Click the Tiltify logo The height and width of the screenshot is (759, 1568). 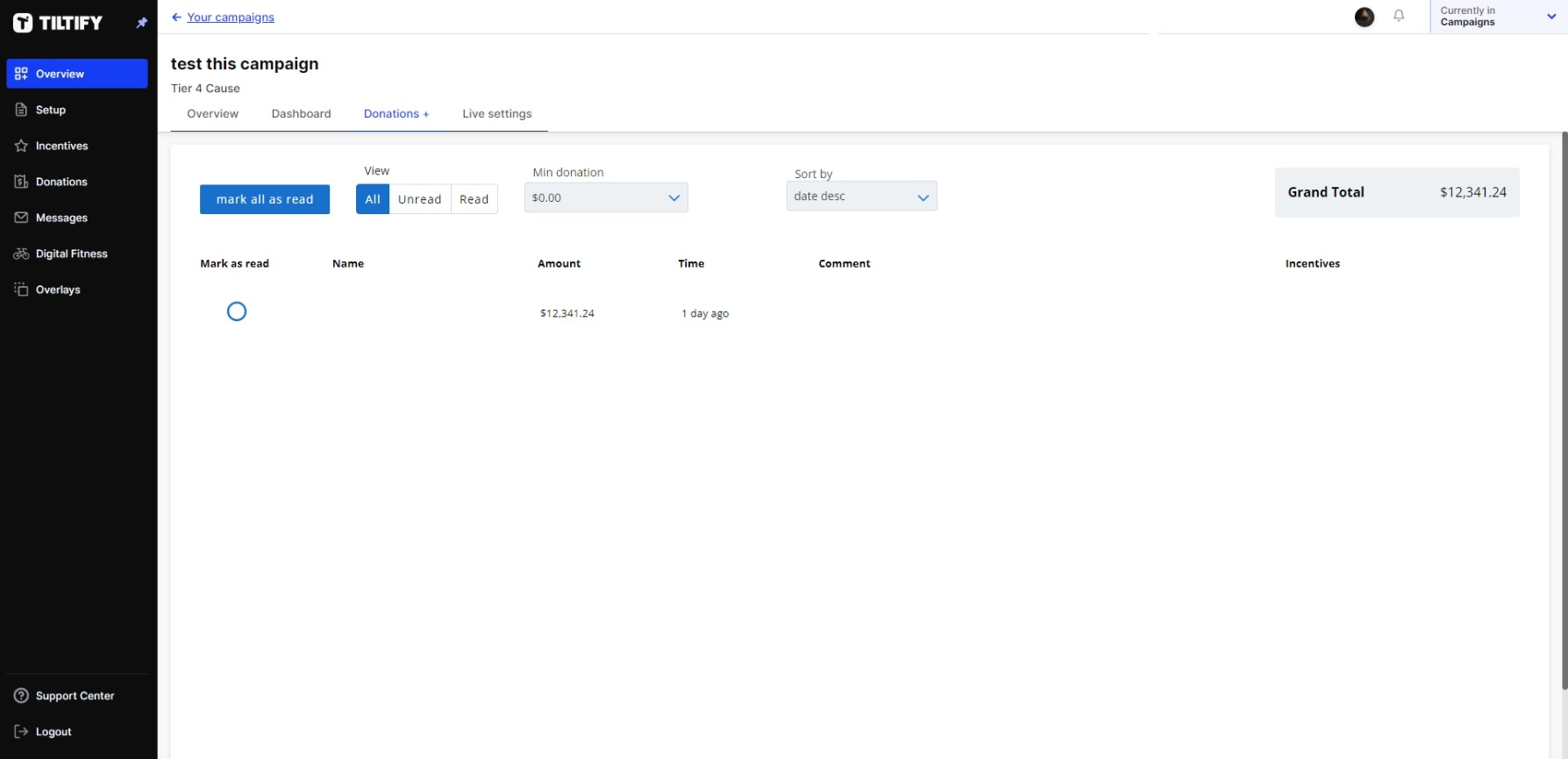pos(58,23)
